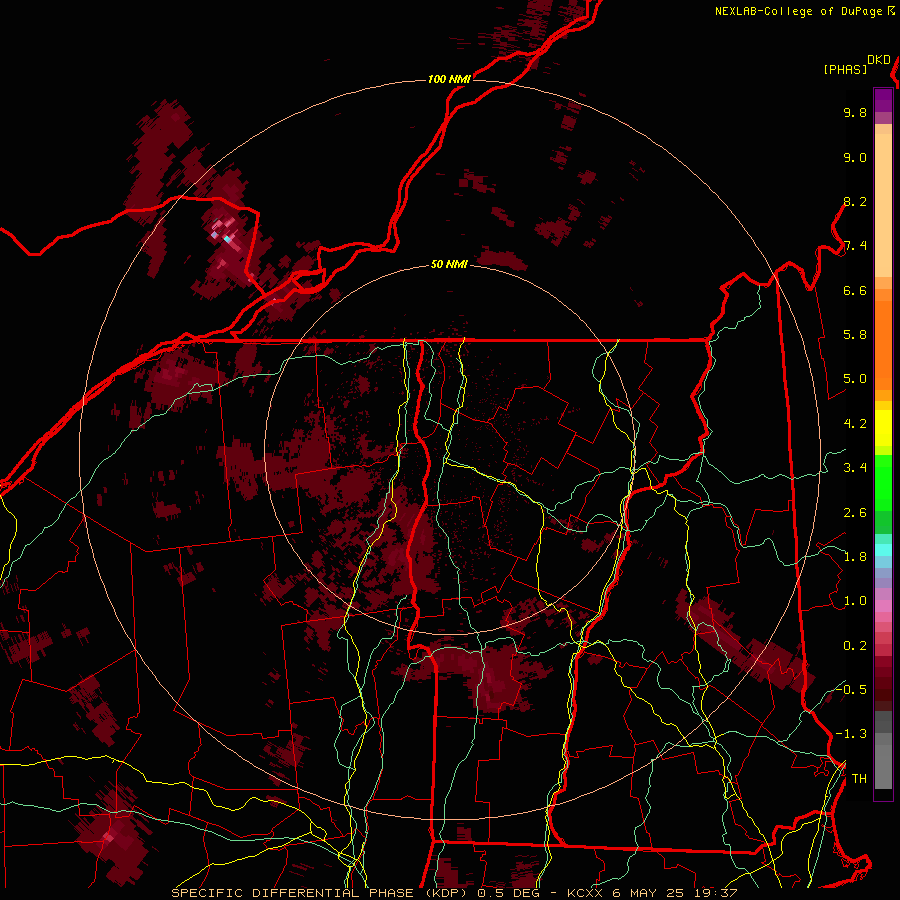Image resolution: width=900 pixels, height=900 pixels.
Task: Click the 4.2 legend value
Action: [x=855, y=424]
